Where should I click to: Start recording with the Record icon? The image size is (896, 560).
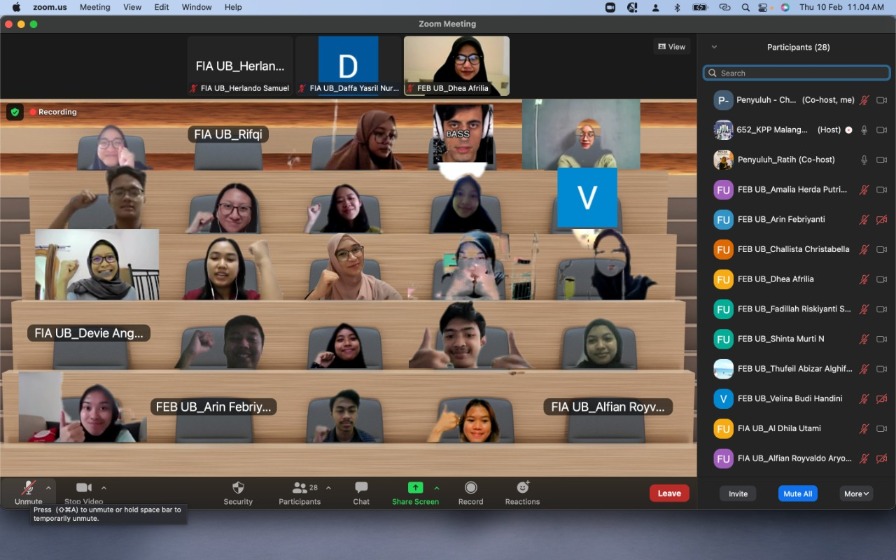(x=470, y=488)
